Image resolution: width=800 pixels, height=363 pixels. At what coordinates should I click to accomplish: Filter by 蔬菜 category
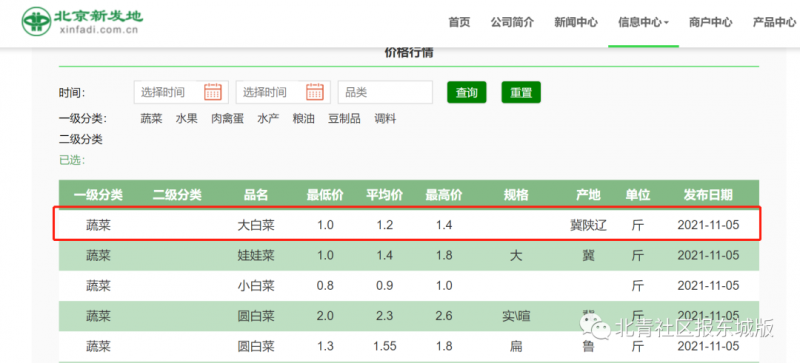click(152, 119)
